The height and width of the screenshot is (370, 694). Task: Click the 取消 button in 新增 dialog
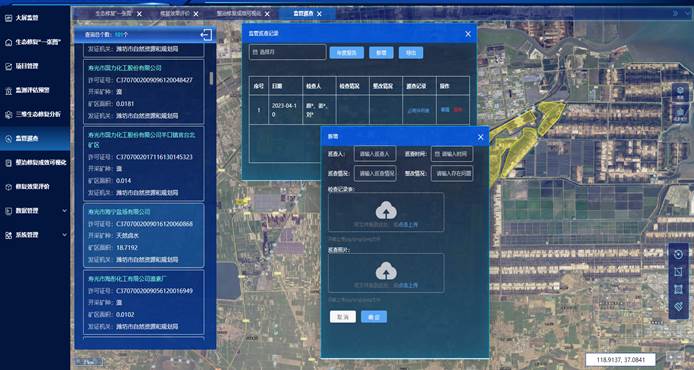(343, 316)
